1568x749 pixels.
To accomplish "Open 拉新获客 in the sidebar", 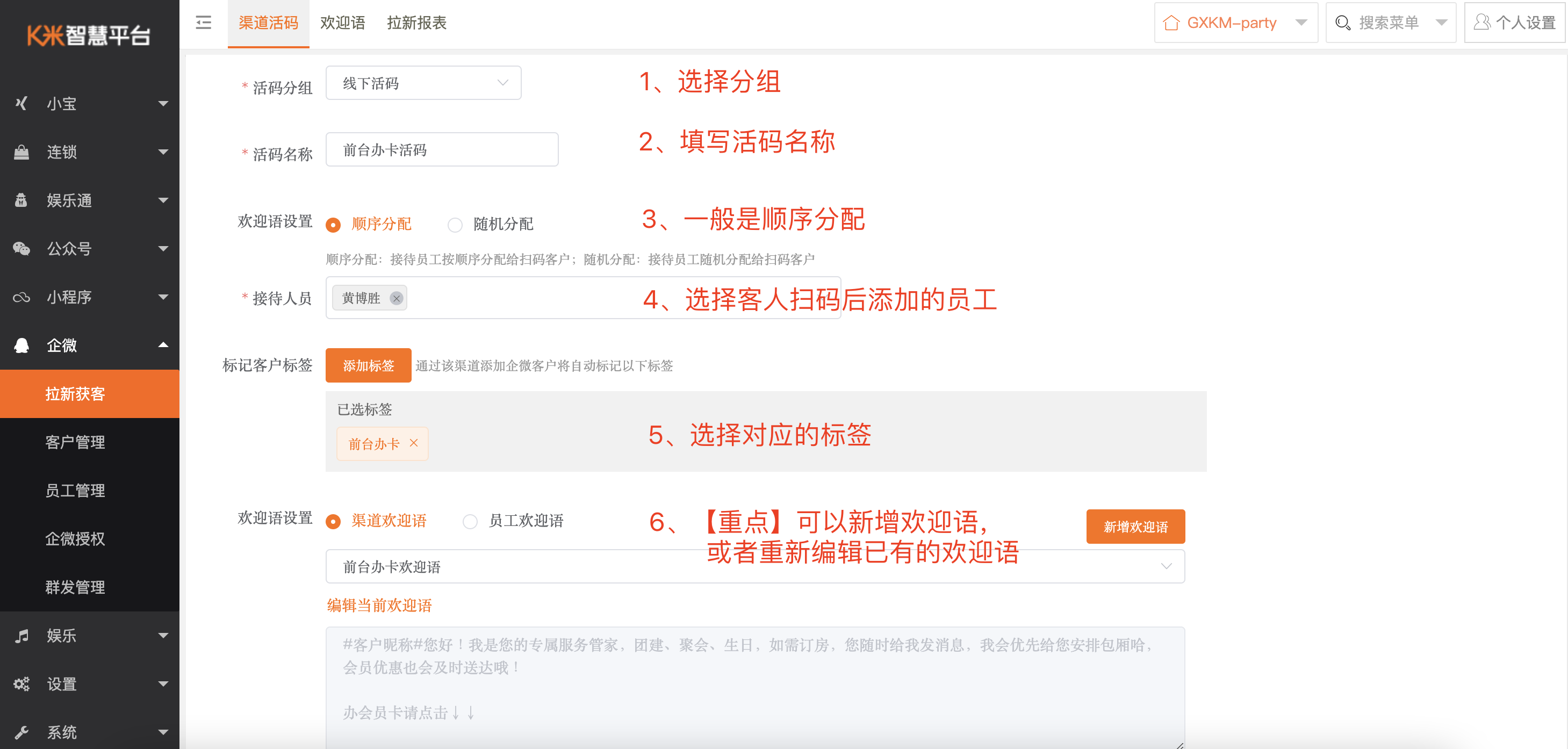I will [x=90, y=394].
